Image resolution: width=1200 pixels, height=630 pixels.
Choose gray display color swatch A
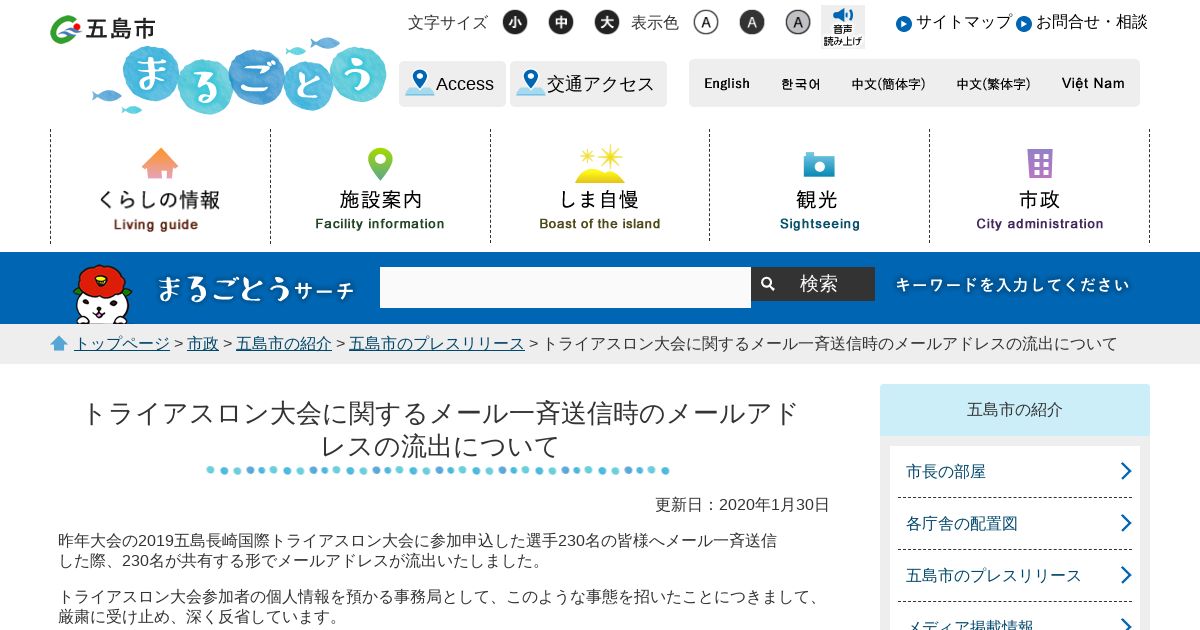click(798, 22)
